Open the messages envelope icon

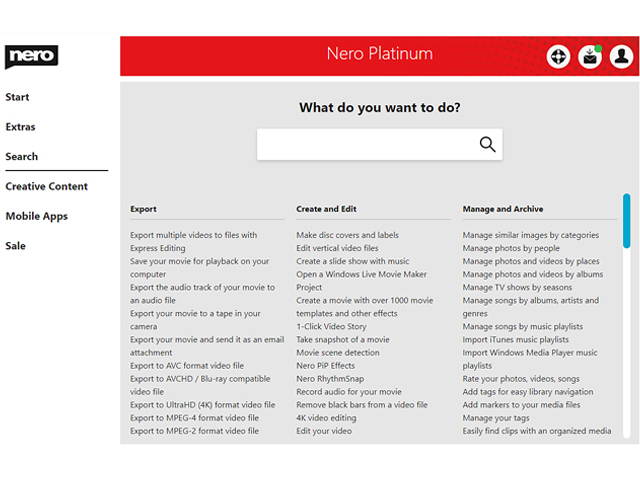[590, 57]
